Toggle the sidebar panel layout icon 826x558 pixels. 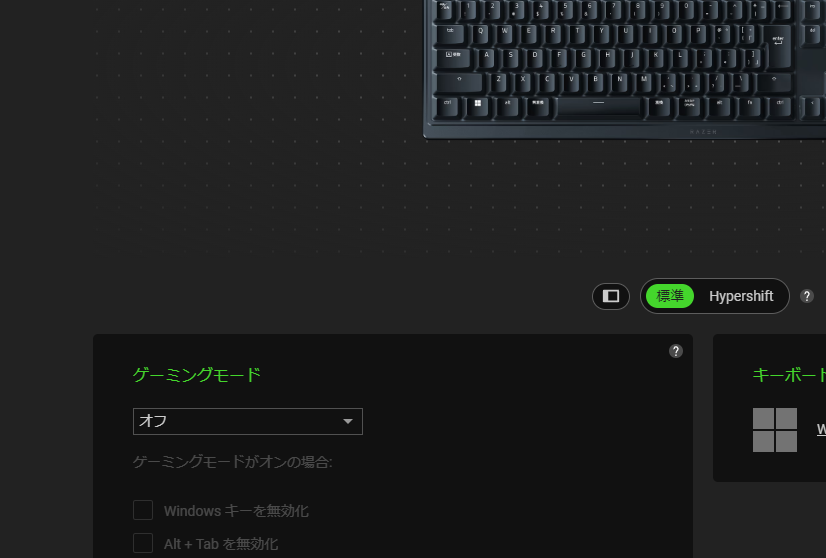(x=611, y=296)
